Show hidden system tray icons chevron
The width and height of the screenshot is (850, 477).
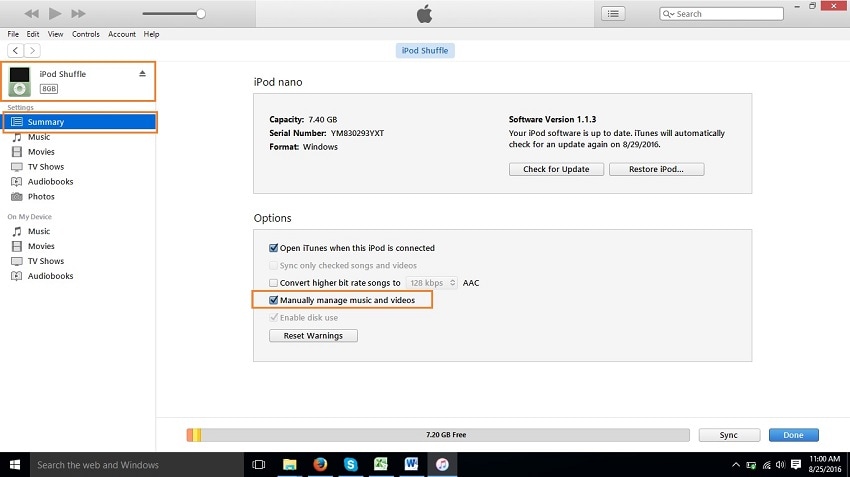coord(736,465)
